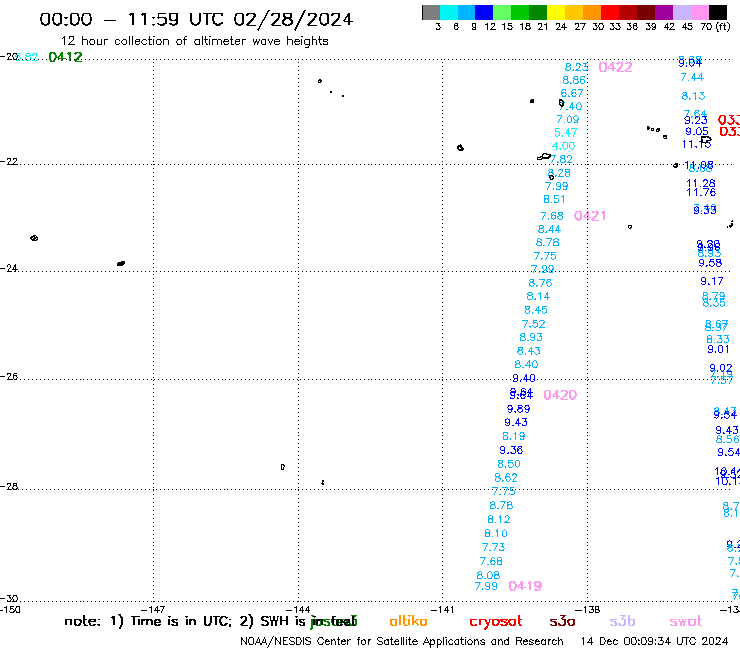
Task: Click the wave height value 8.44
Action: [x=549, y=229]
